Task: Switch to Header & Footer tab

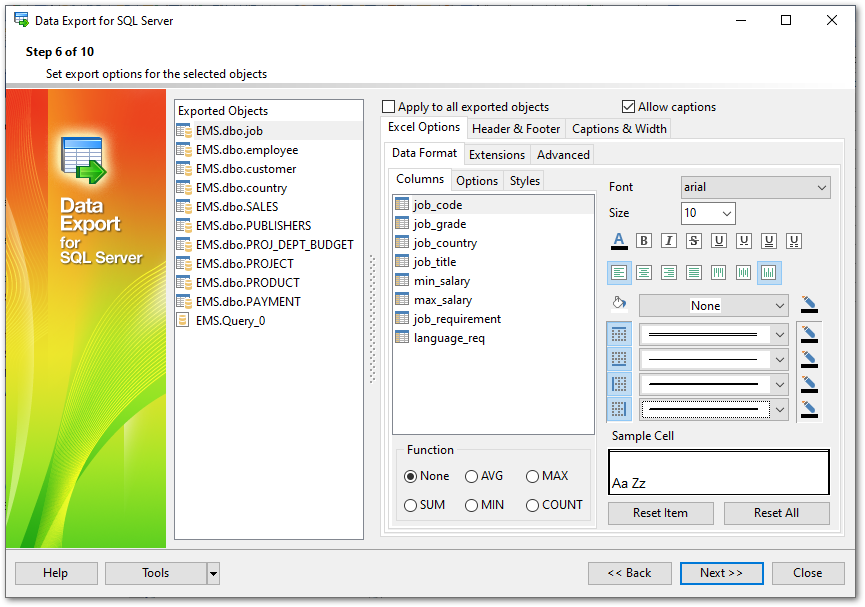Action: pyautogui.click(x=516, y=129)
